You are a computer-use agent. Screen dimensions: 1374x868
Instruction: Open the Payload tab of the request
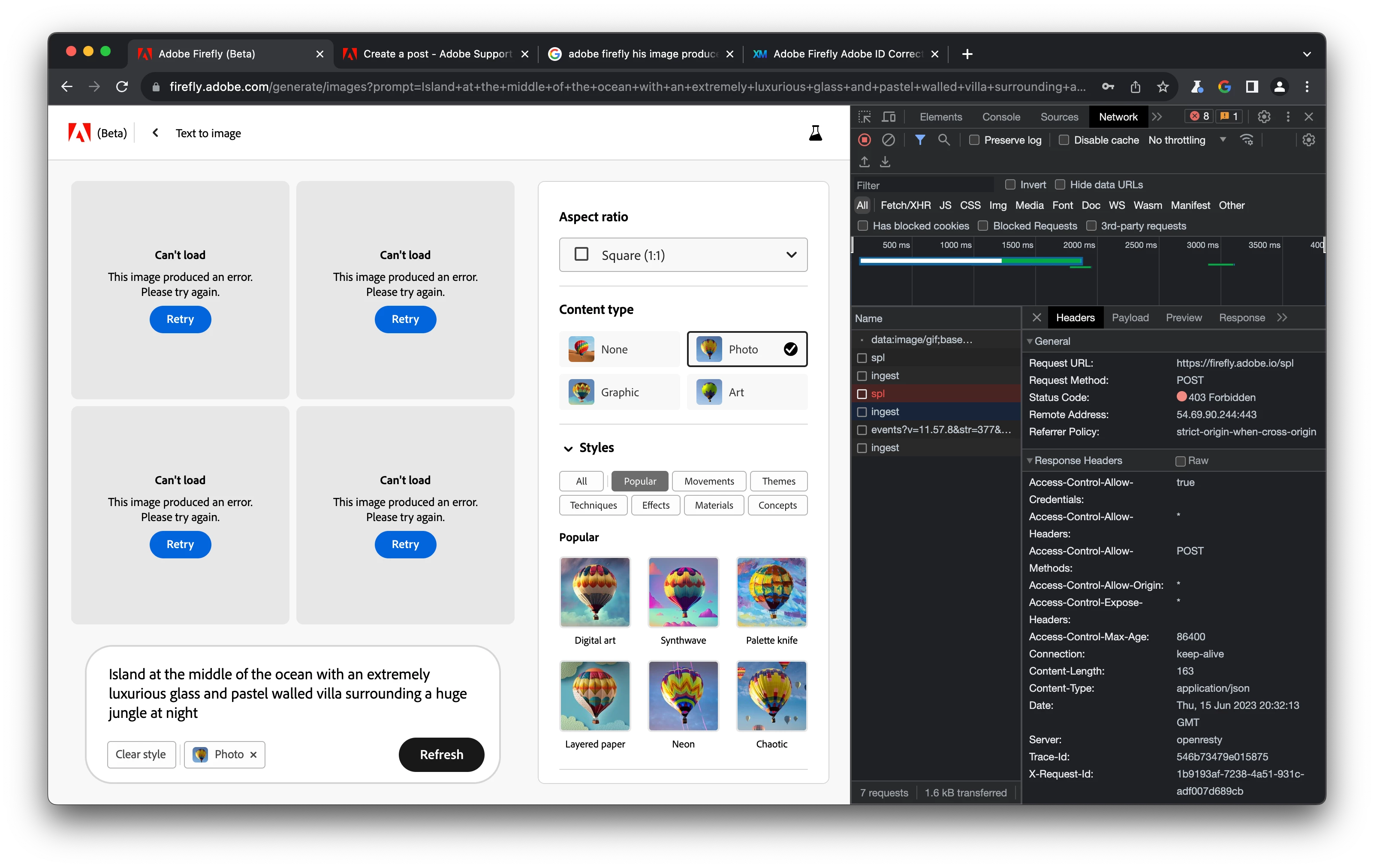click(1130, 318)
